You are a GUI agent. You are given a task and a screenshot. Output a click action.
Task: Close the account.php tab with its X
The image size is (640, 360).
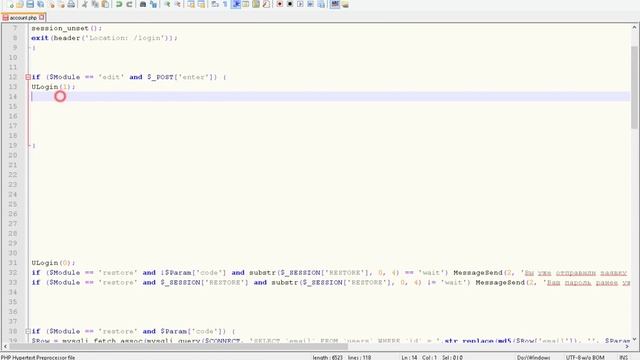pyautogui.click(x=42, y=18)
